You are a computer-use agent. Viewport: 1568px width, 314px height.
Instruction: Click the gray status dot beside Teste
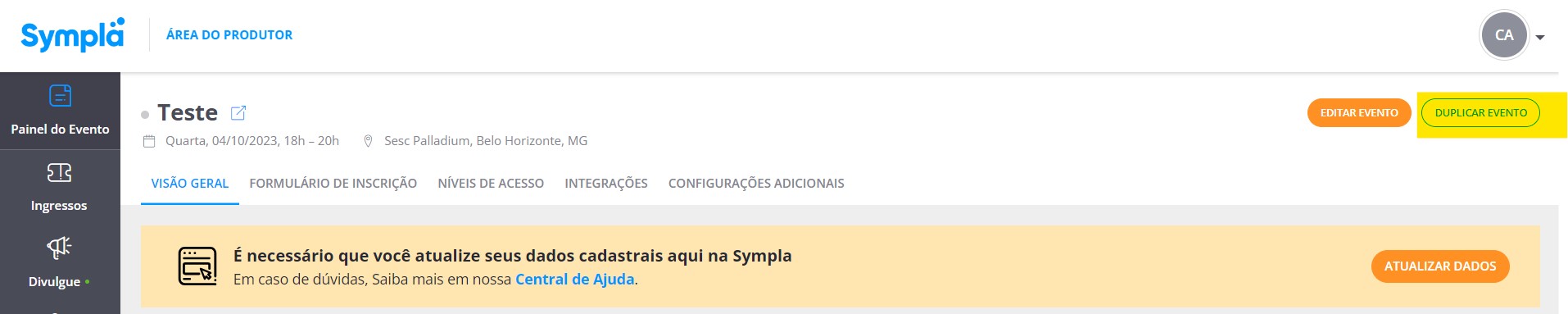pos(145,115)
